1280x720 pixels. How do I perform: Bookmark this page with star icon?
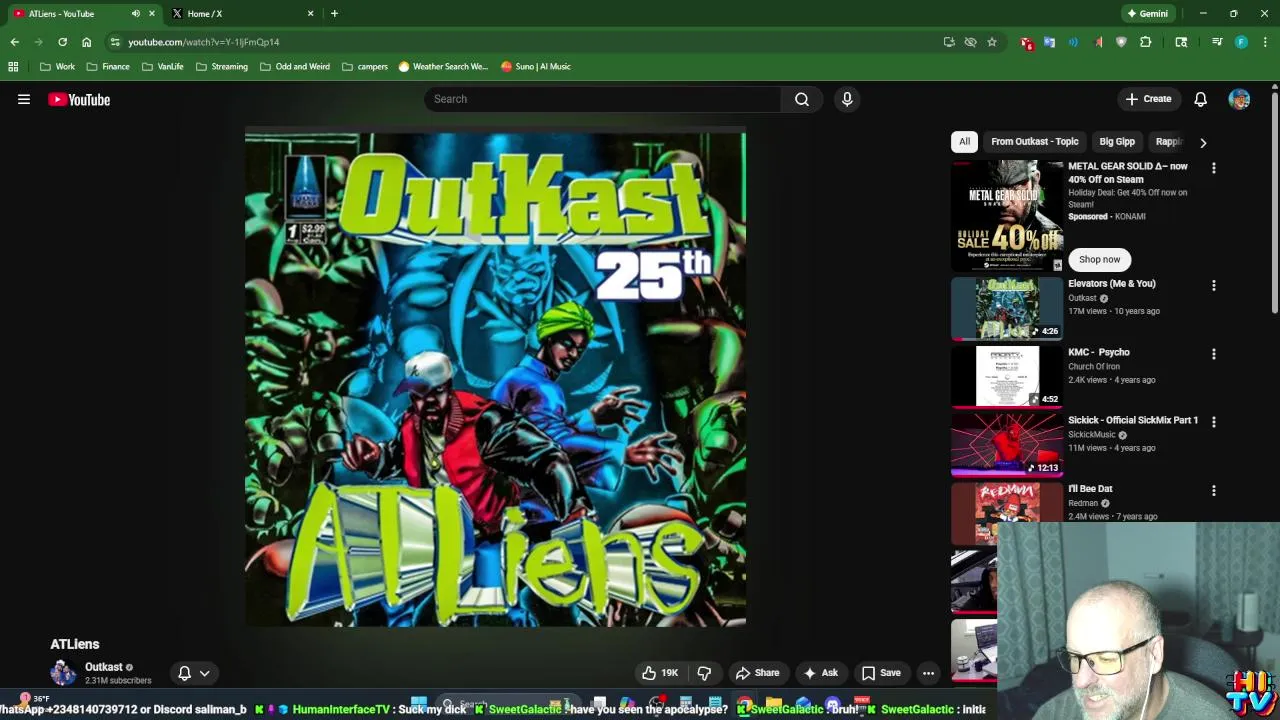point(992,42)
